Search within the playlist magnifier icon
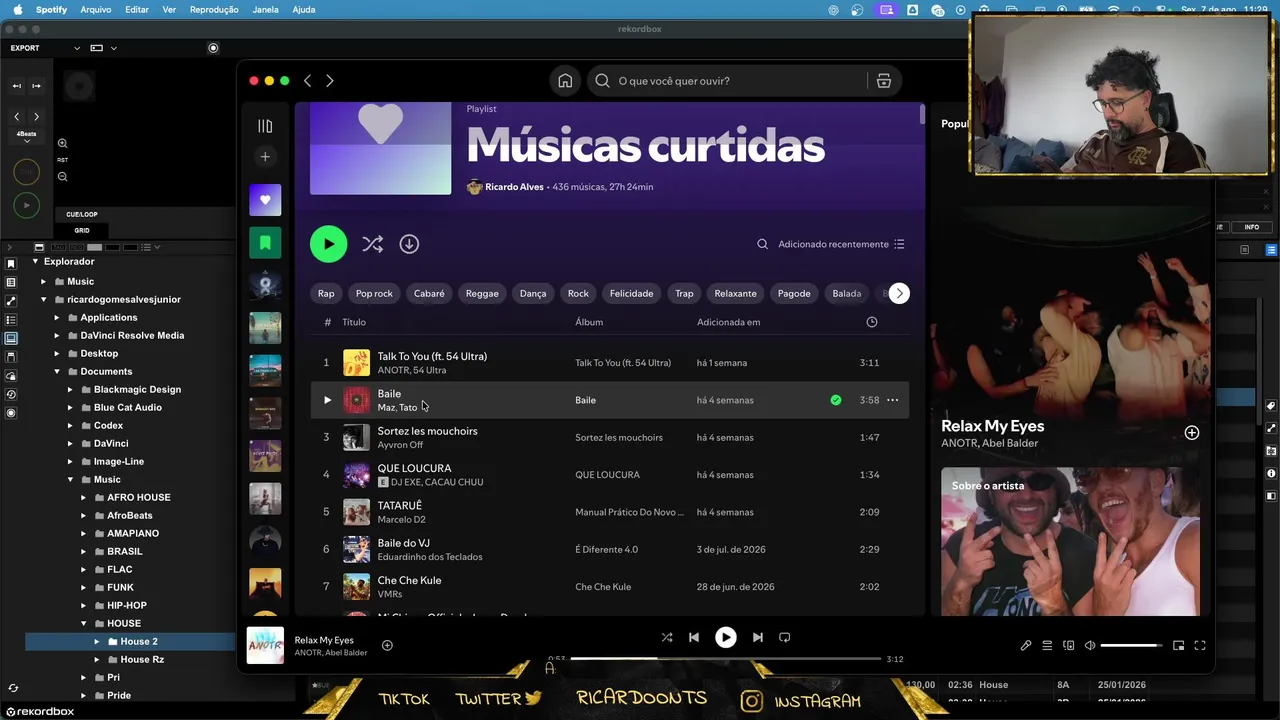Screen dimensions: 1280x720 [x=762, y=244]
